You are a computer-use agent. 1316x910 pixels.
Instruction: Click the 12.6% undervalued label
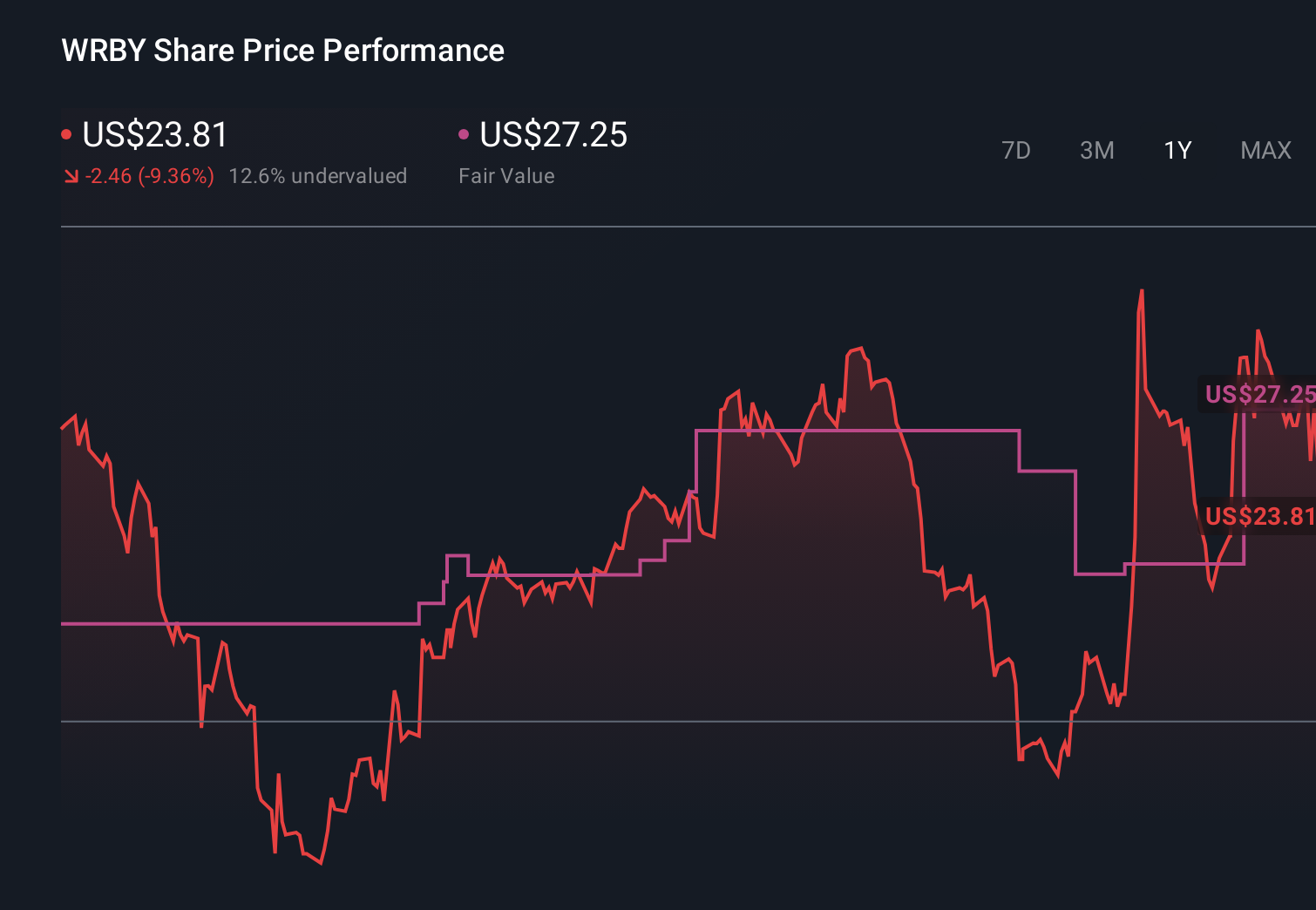(x=318, y=175)
